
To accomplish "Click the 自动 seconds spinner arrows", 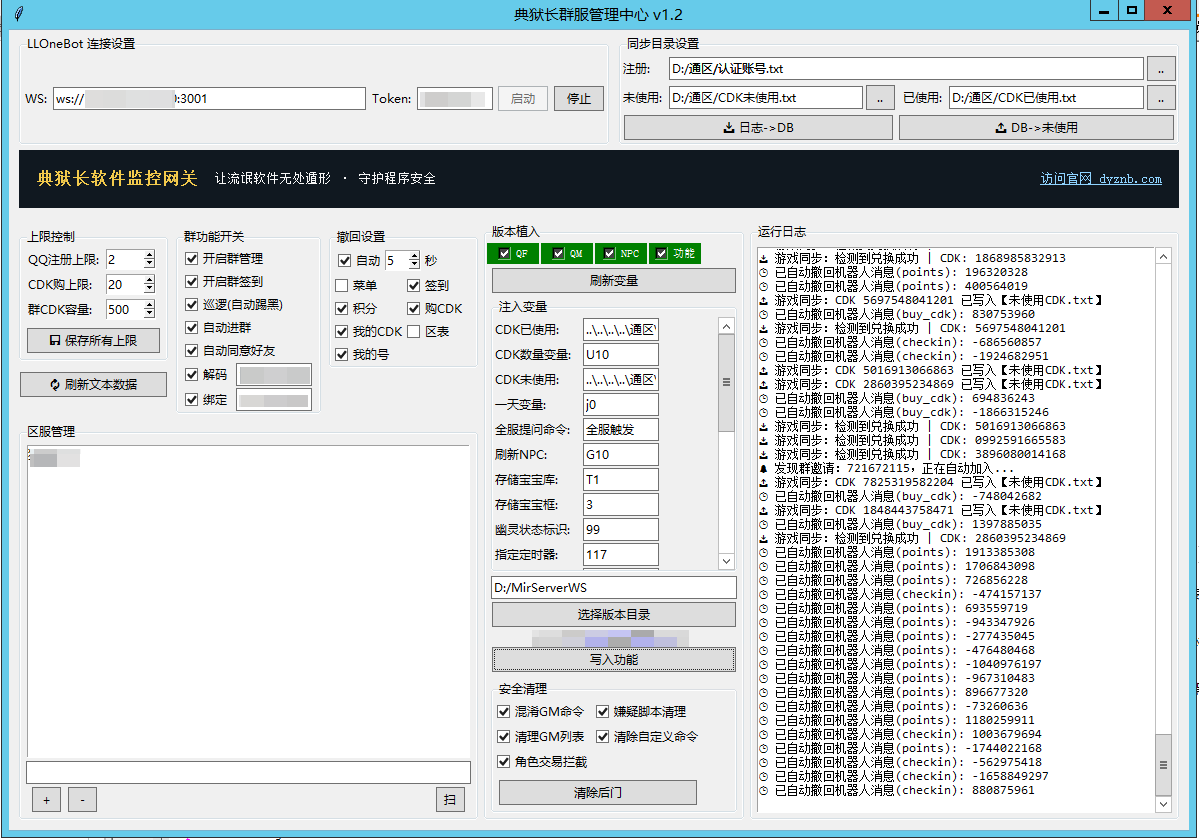I will coord(414,261).
